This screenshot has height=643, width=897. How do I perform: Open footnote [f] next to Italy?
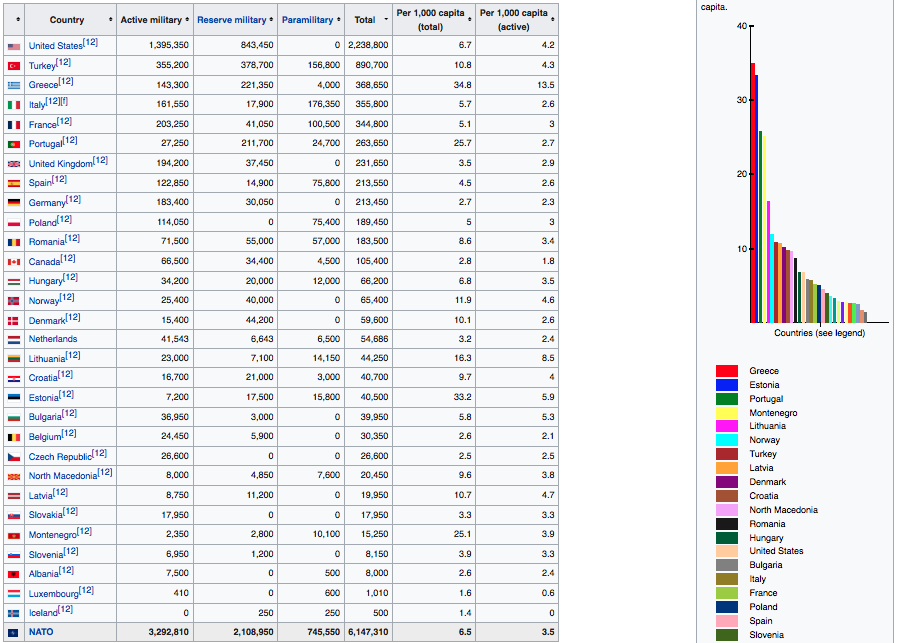64,101
